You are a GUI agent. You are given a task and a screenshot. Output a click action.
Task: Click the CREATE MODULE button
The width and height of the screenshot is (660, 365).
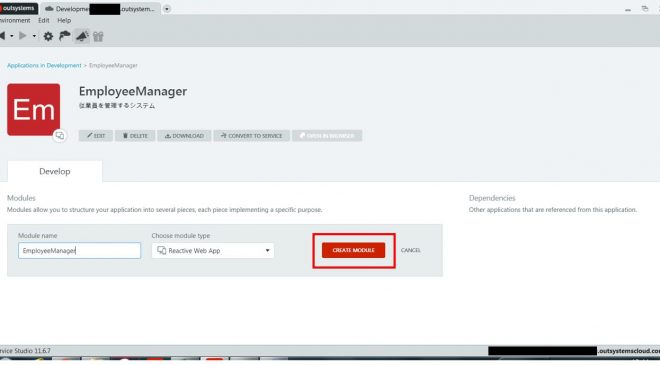[354, 250]
